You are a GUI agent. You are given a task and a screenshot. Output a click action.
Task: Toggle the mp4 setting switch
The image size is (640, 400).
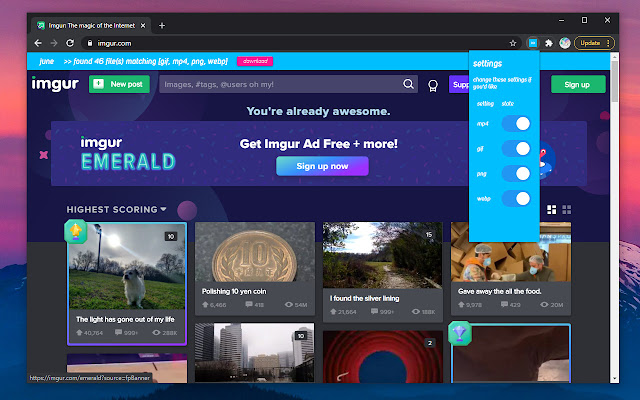click(x=516, y=123)
